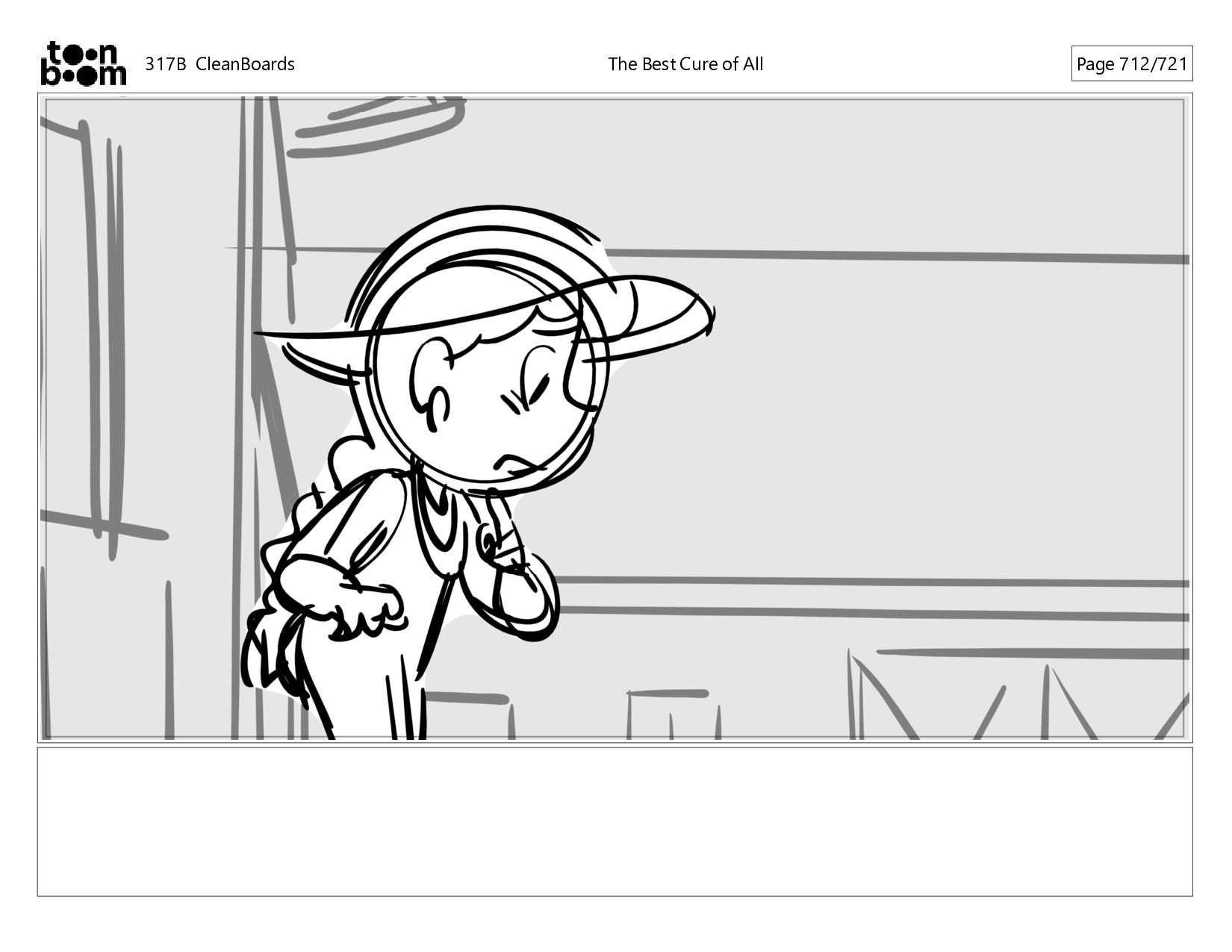Click the Toon Boom logo

(83, 63)
